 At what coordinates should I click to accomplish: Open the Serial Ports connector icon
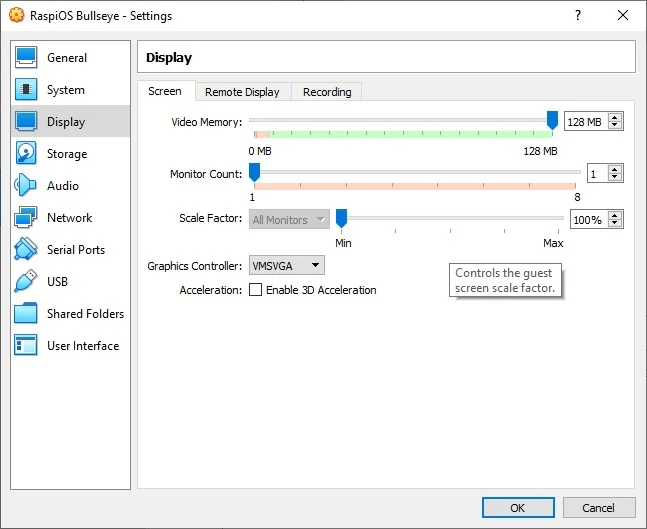(26, 249)
